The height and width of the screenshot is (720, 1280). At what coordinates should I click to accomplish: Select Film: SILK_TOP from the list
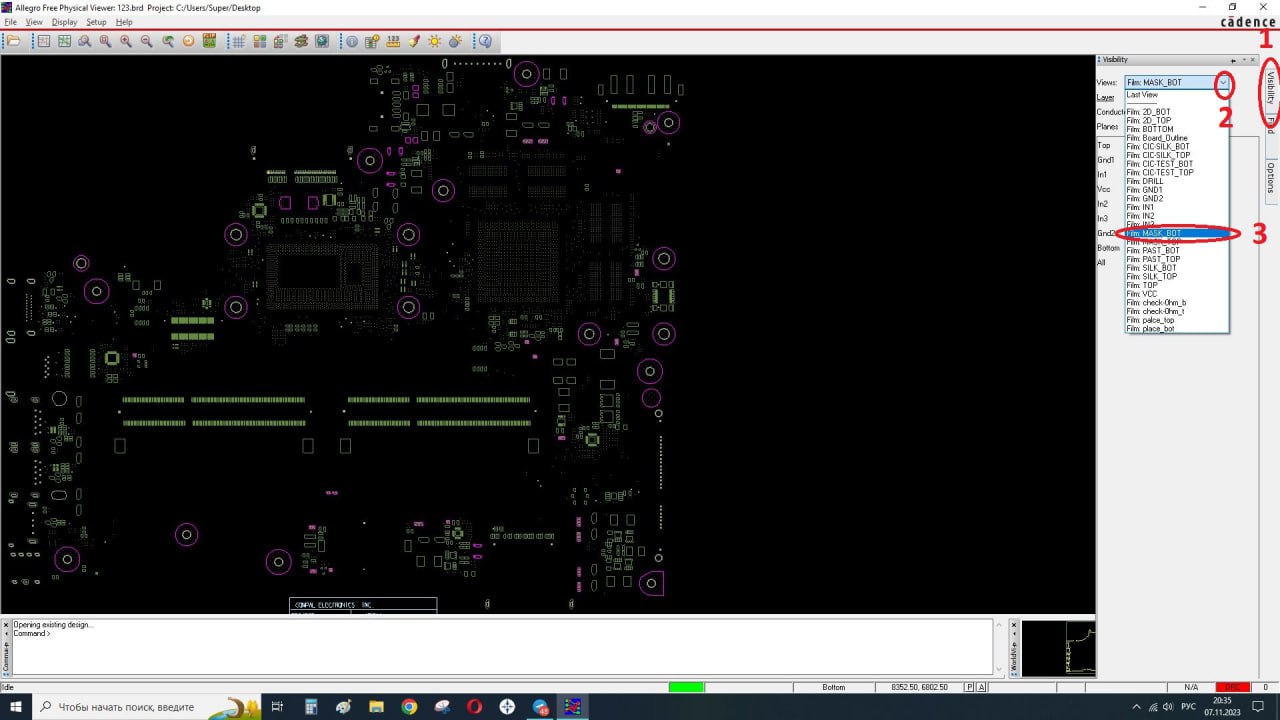click(1152, 277)
